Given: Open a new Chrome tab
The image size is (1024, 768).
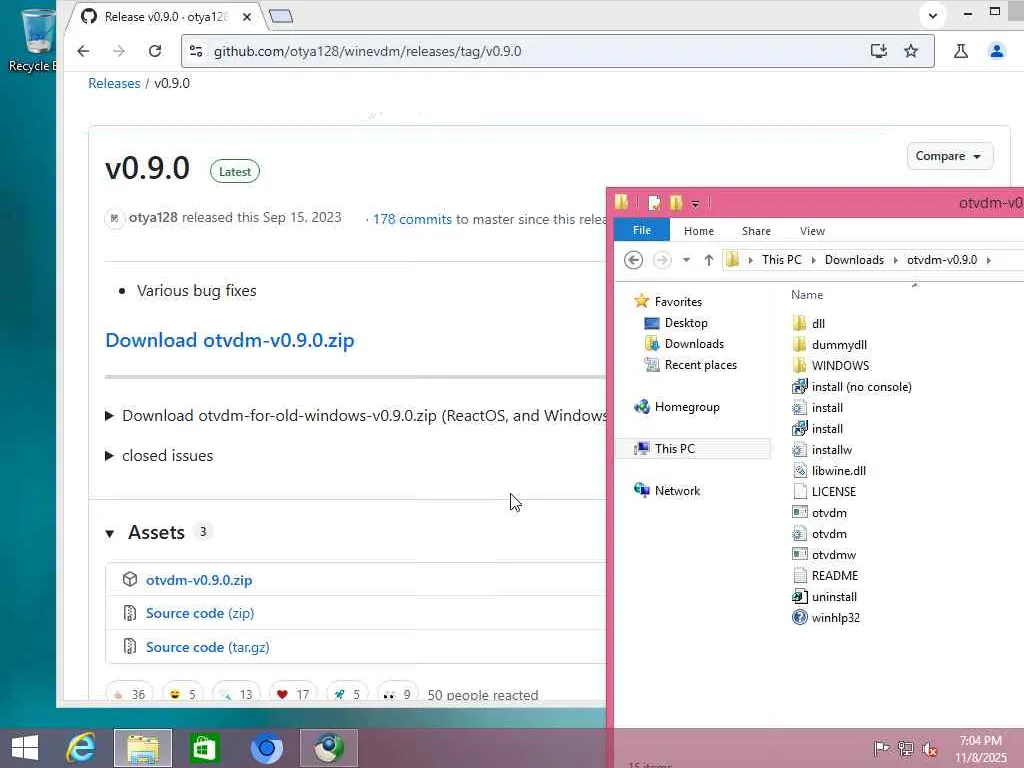Looking at the screenshot, I should coord(281,16).
